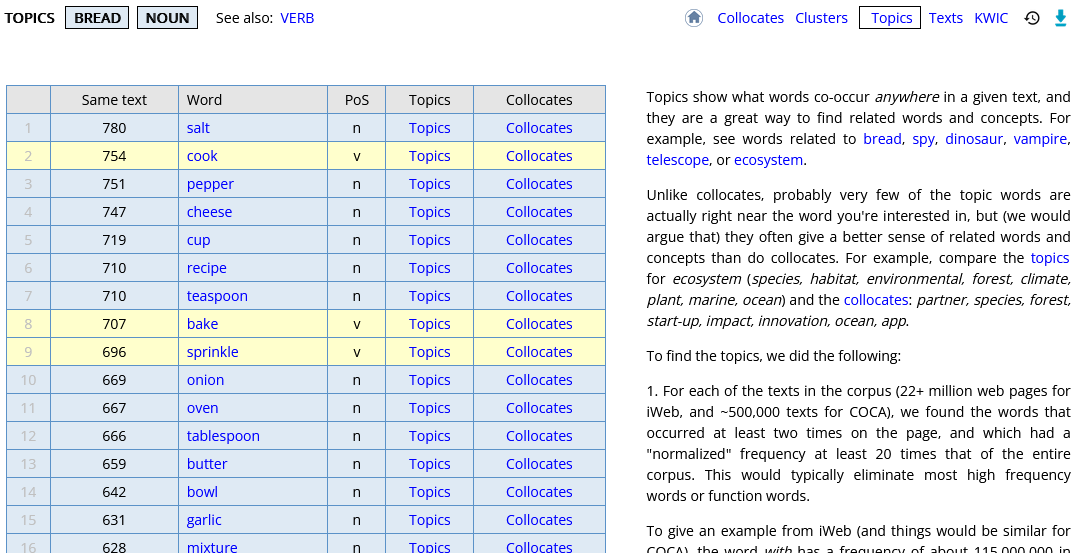1078x553 pixels.
Task: Open the word link 'recipe'
Action: tap(206, 268)
